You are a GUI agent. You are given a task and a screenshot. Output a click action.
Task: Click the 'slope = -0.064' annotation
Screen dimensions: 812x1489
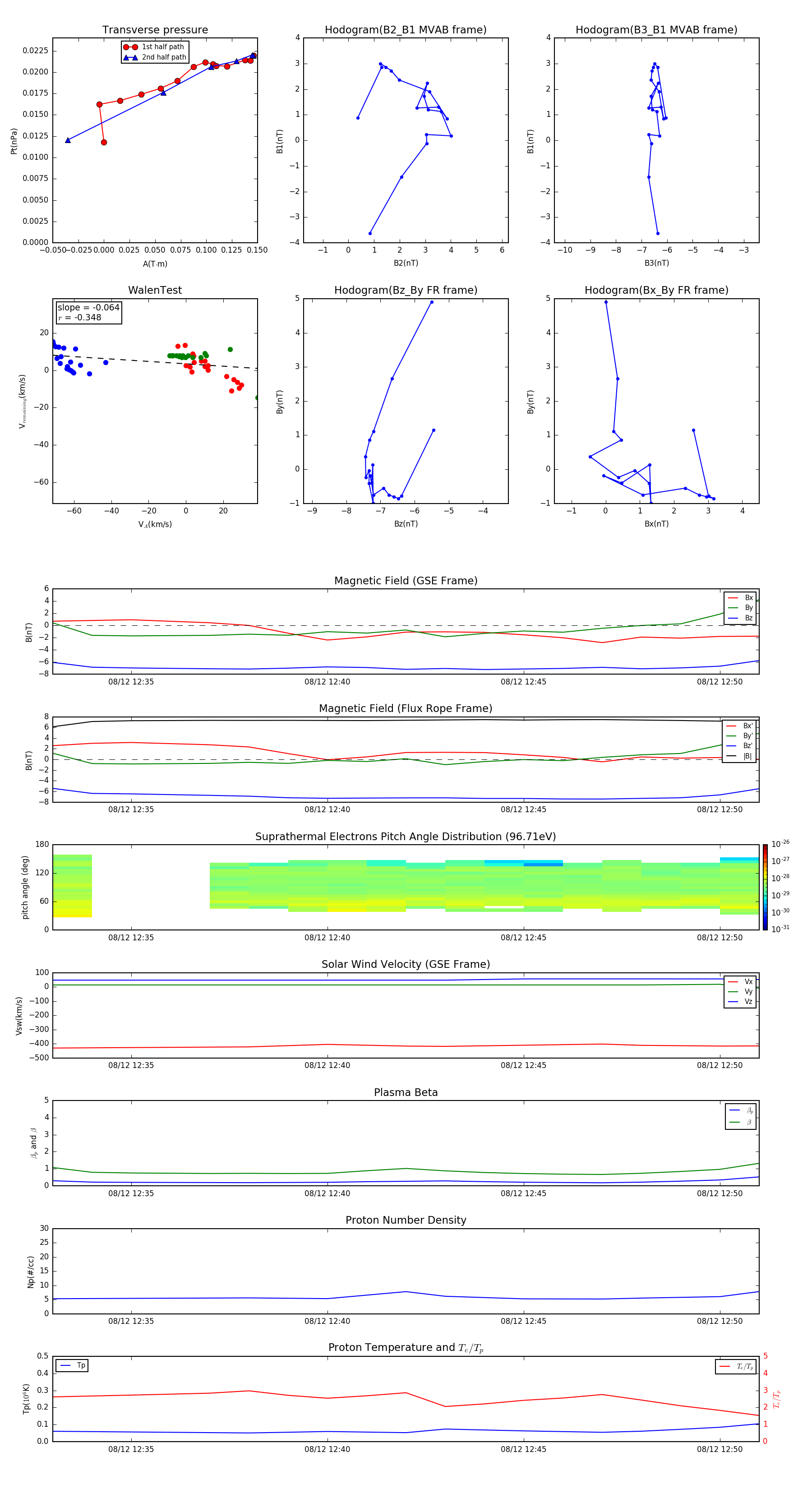(88, 308)
